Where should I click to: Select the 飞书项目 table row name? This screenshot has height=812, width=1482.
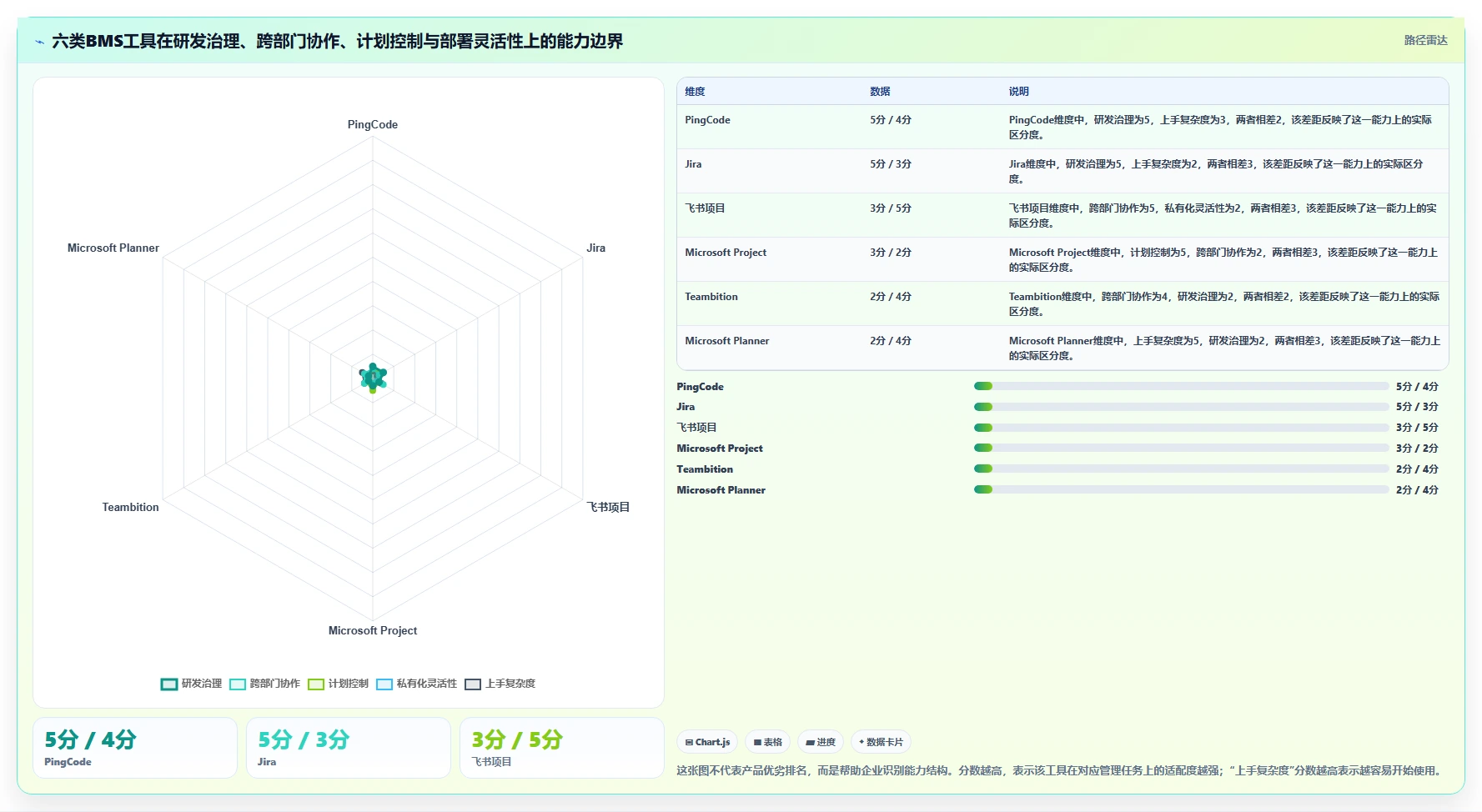point(705,208)
